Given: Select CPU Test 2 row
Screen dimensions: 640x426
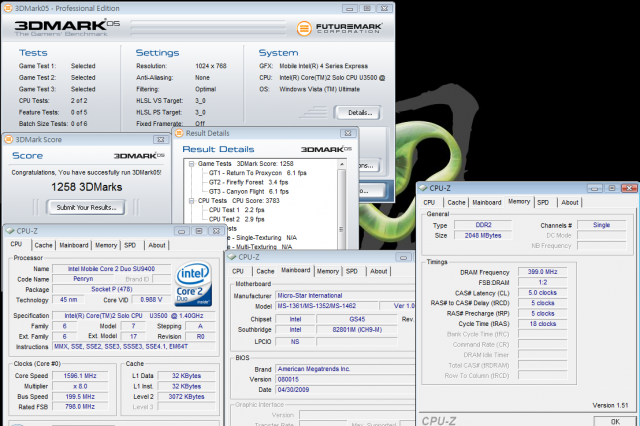Looking at the screenshot, I should point(237,219).
